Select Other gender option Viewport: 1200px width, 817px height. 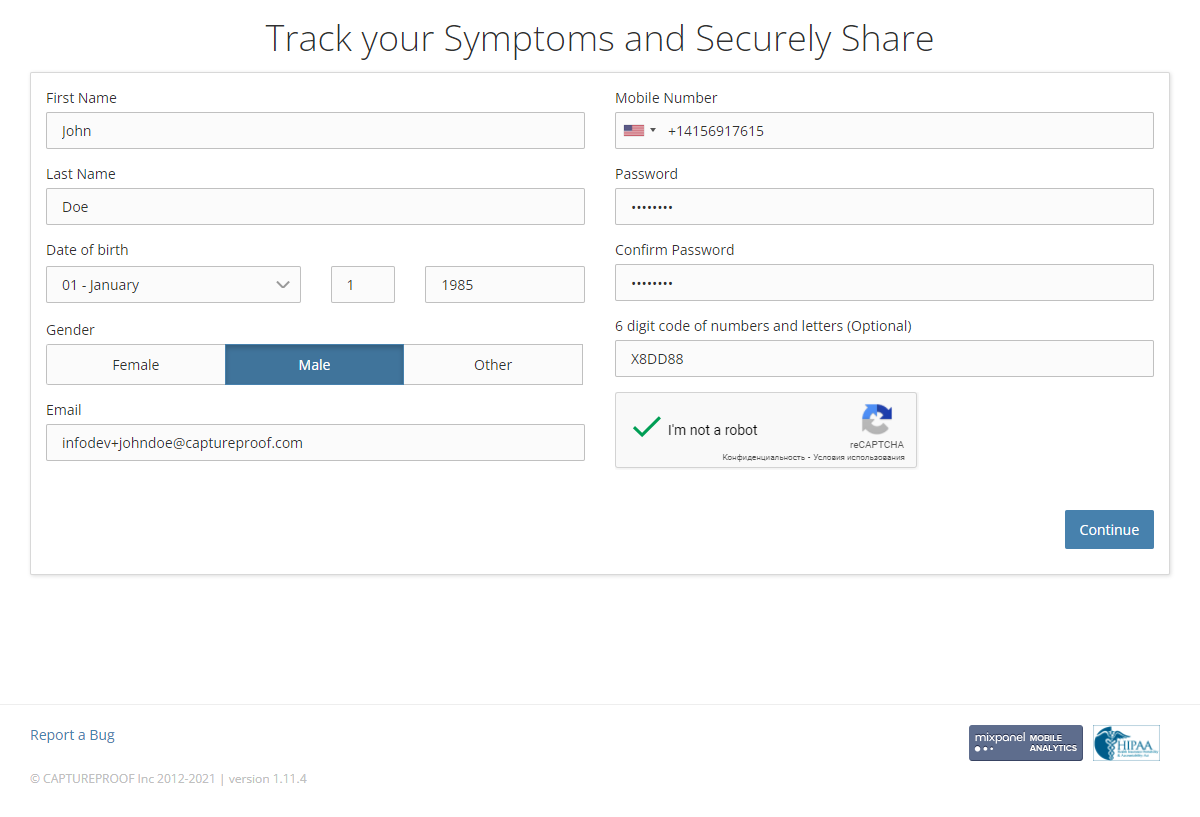[x=493, y=365]
